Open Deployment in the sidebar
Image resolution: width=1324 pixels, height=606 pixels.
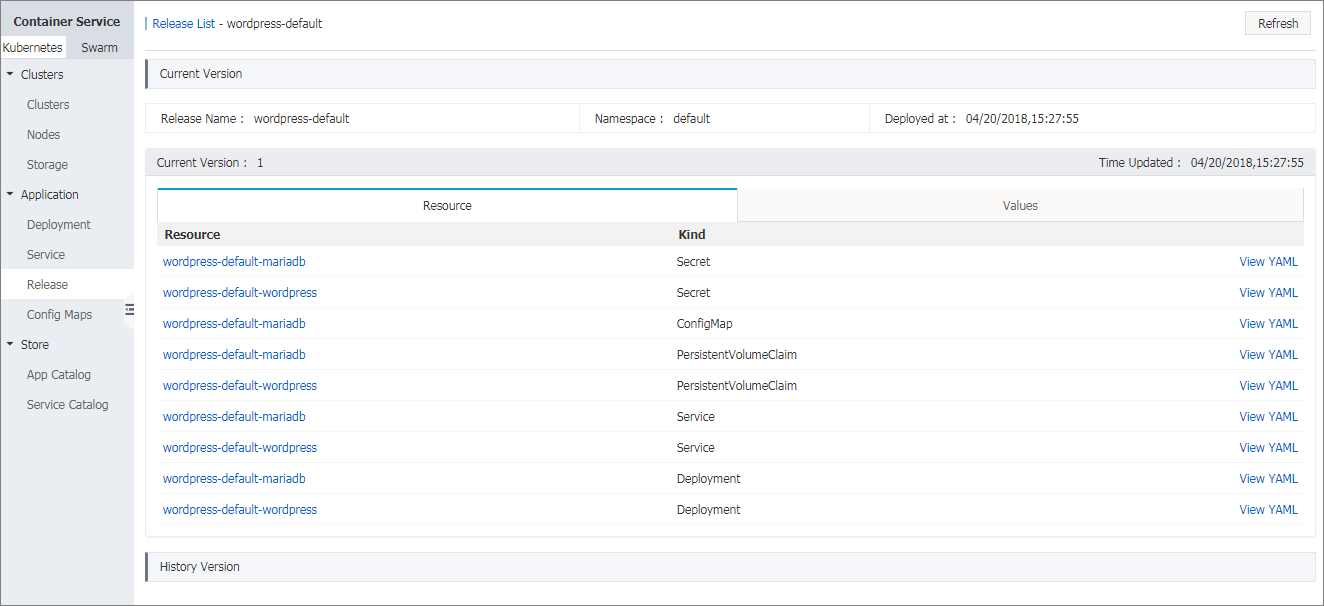click(x=59, y=224)
